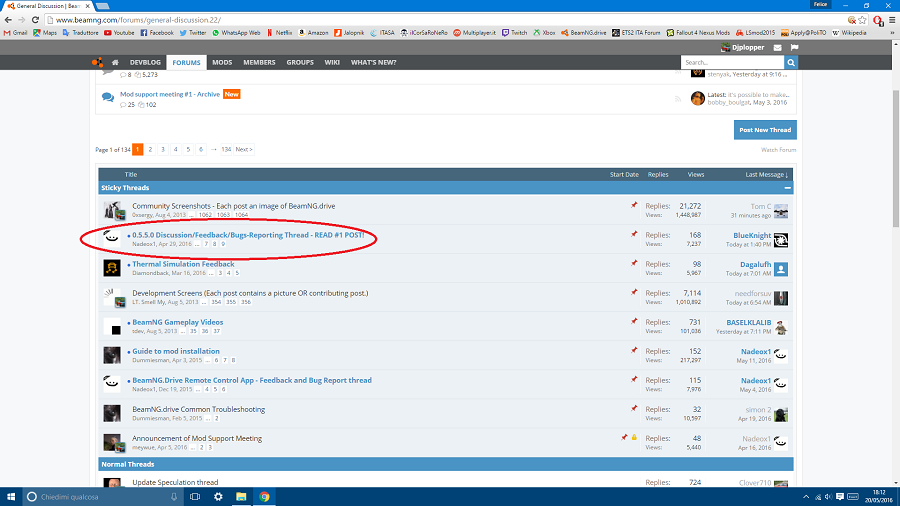Viewport: 900px width, 506px height.
Task: Open Djplopper account menu
Action: coord(743,48)
